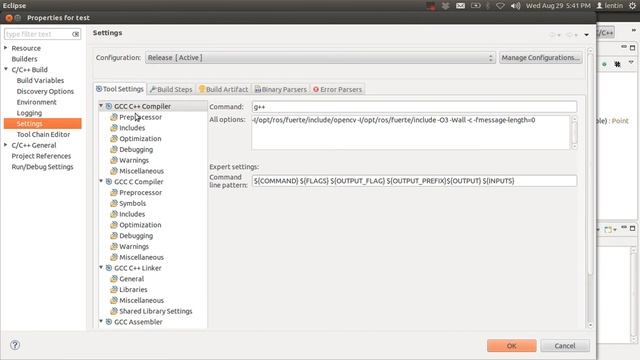Open Shared Library Settings item
This screenshot has height=360, width=640.
click(156, 311)
